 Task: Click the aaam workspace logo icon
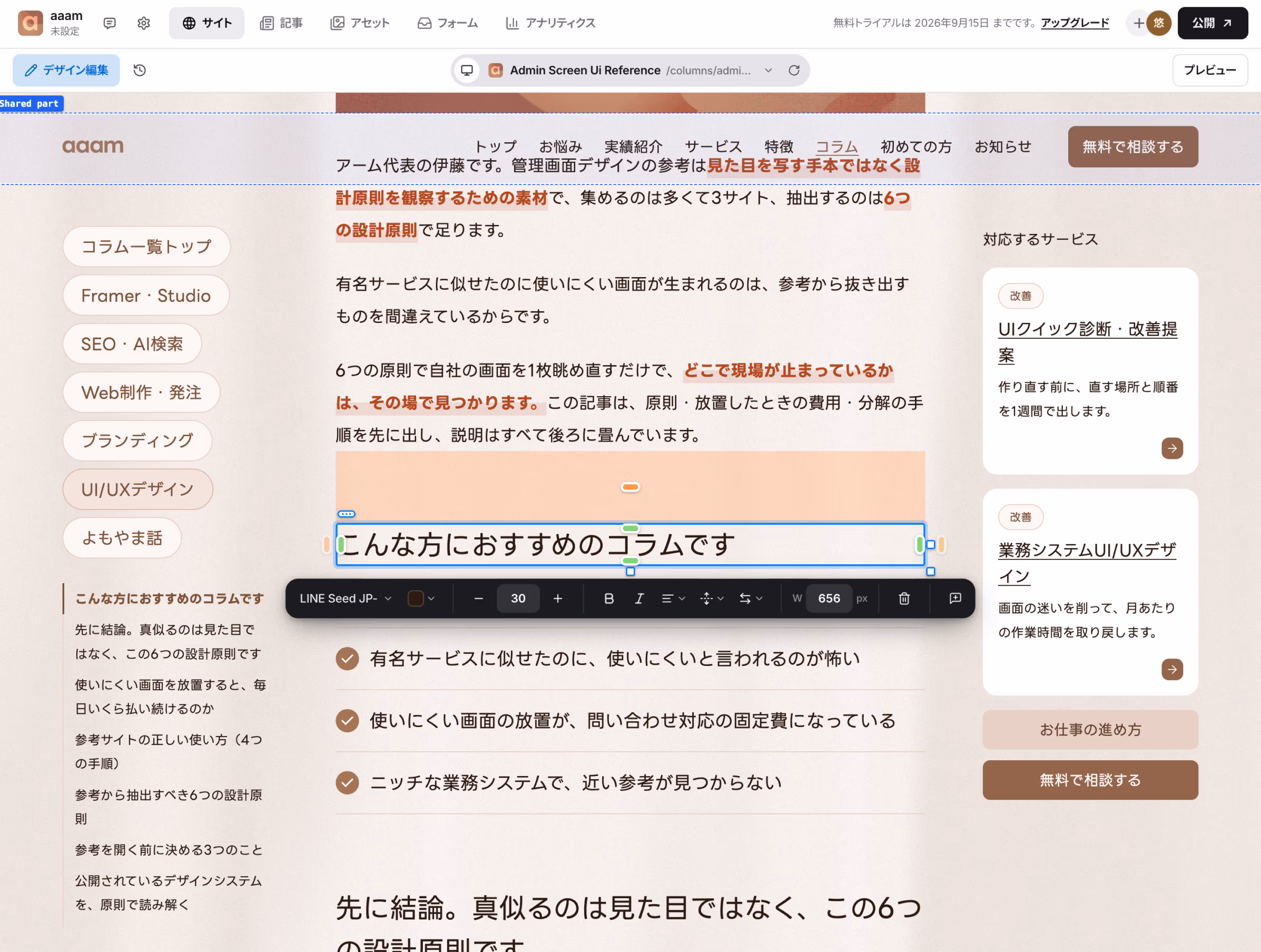coord(30,23)
